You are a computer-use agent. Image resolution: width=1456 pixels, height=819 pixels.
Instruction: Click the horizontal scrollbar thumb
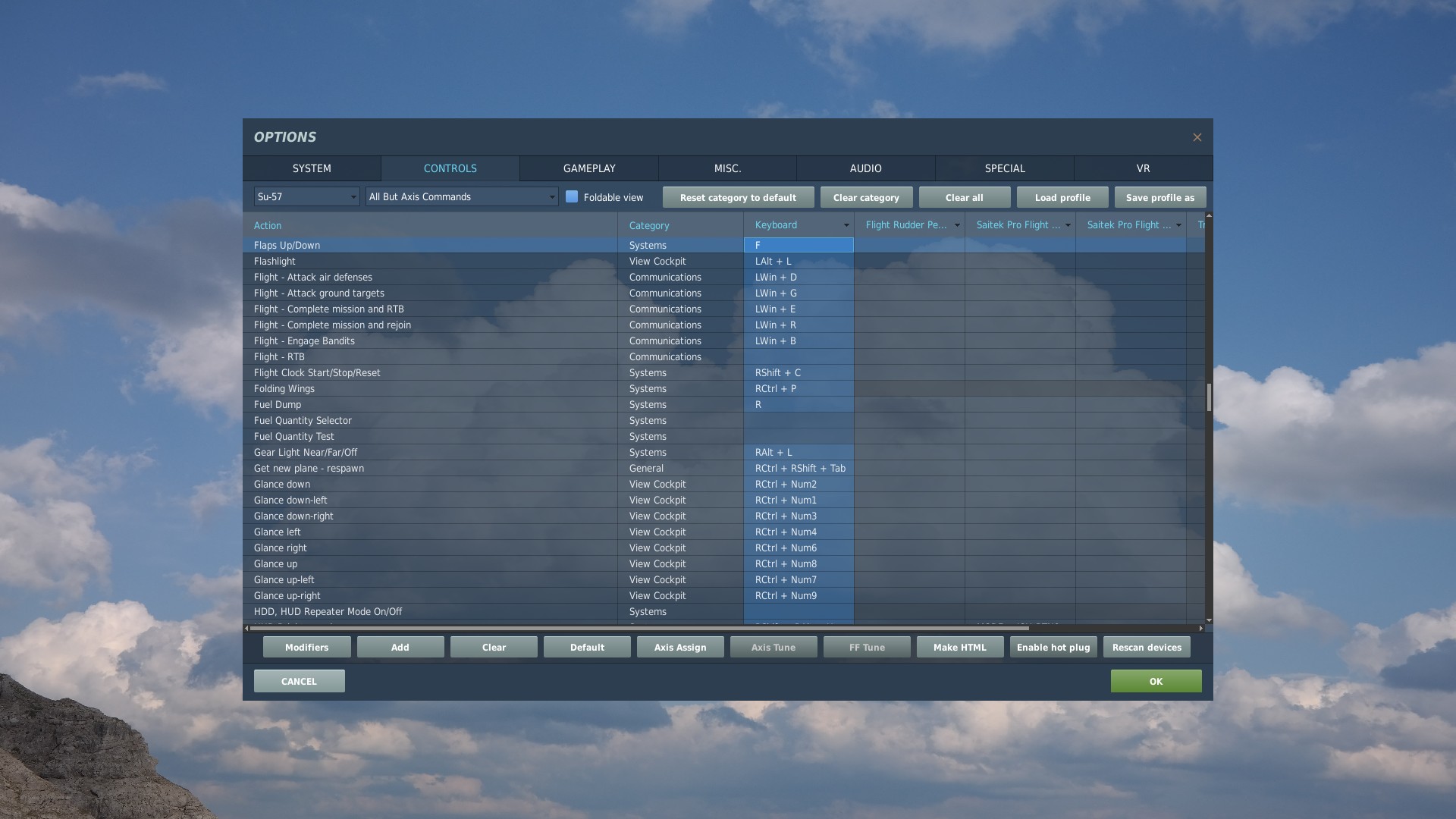(639, 628)
